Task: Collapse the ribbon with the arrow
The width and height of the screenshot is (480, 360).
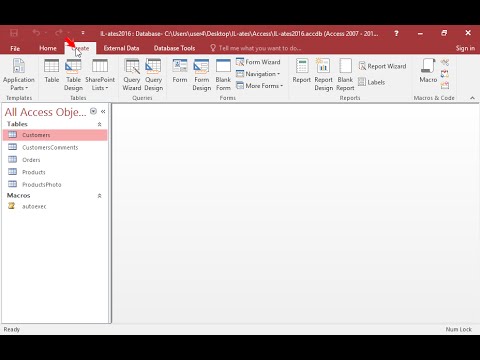Action: (x=472, y=98)
